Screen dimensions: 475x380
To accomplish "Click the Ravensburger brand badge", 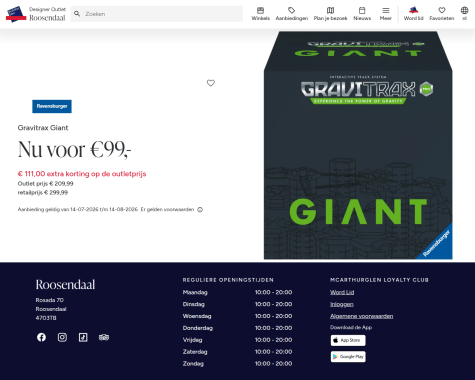I will (52, 106).
